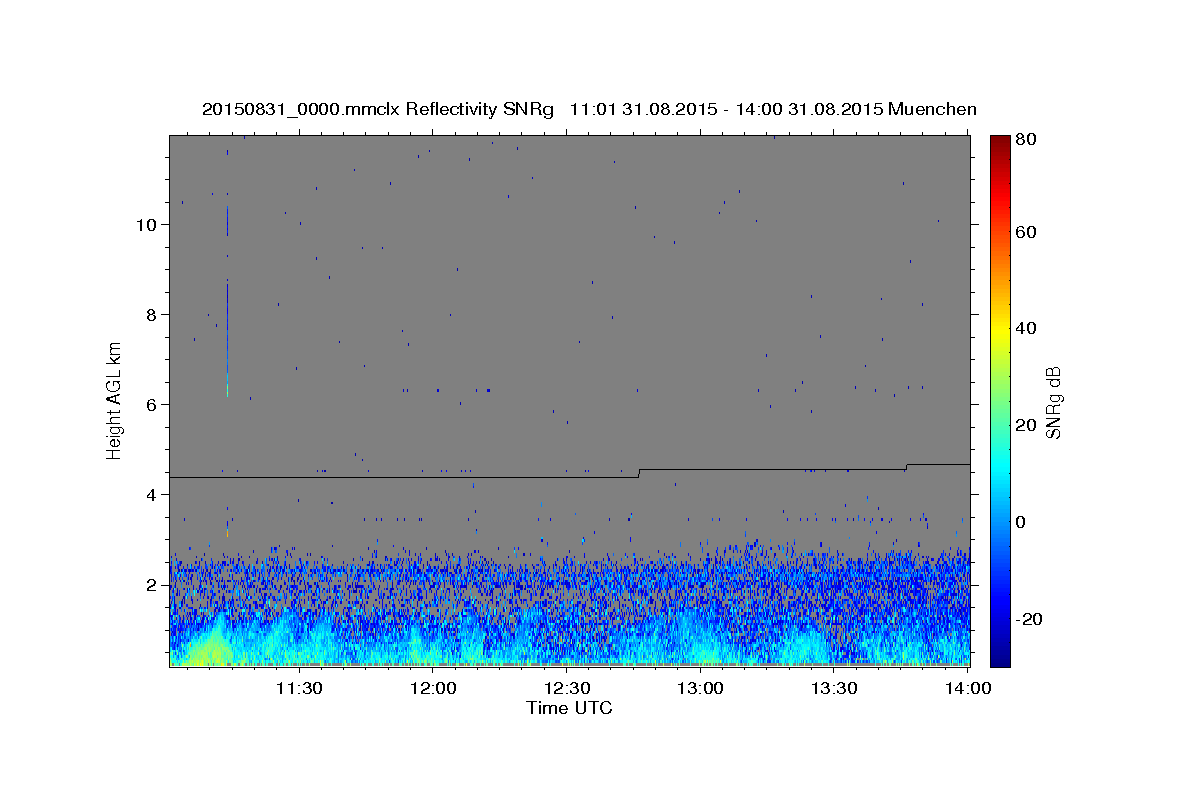Click the 11:30 time tick label
The width and height of the screenshot is (1200, 800).
coord(299,688)
